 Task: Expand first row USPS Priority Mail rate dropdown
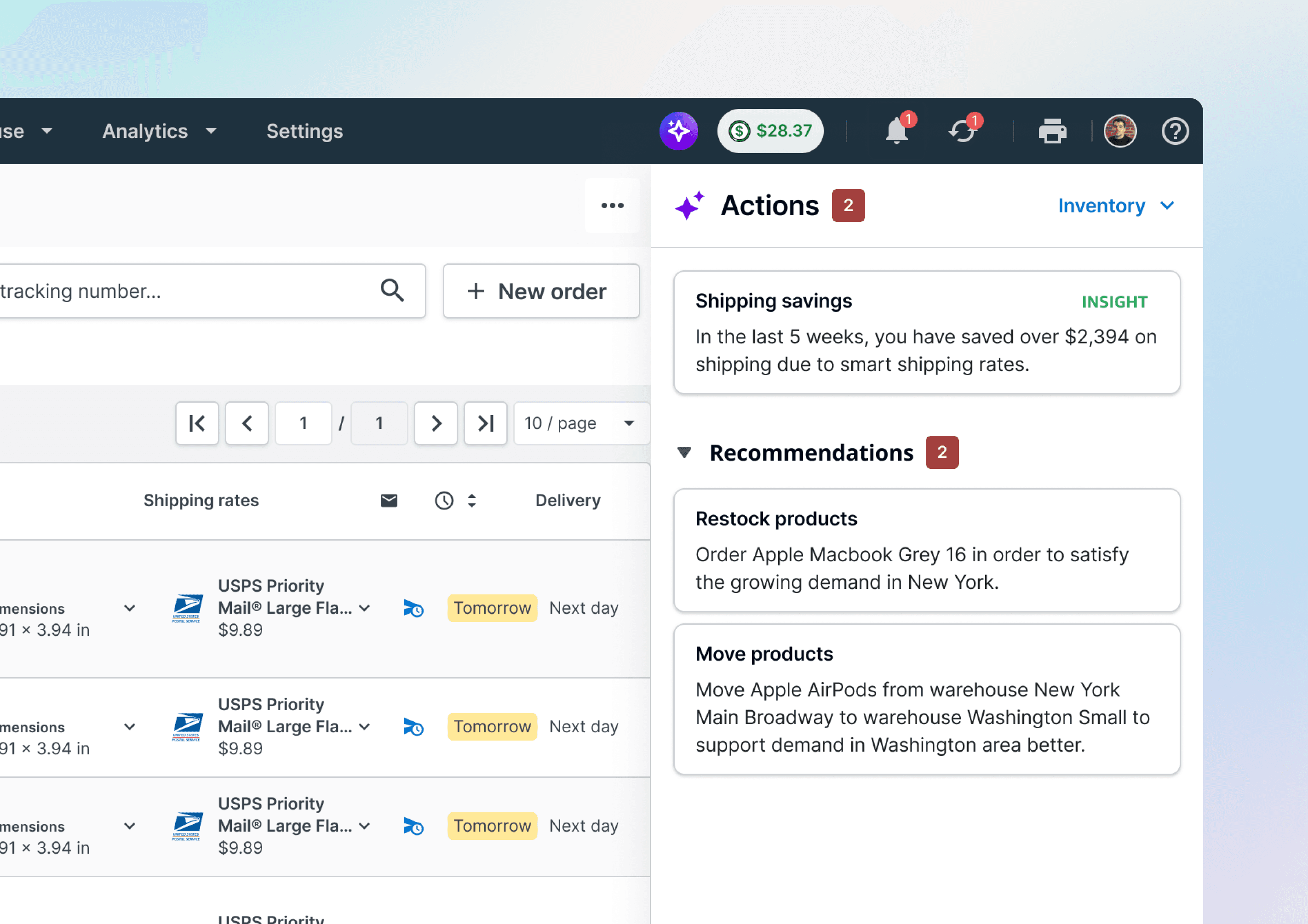pyautogui.click(x=365, y=608)
